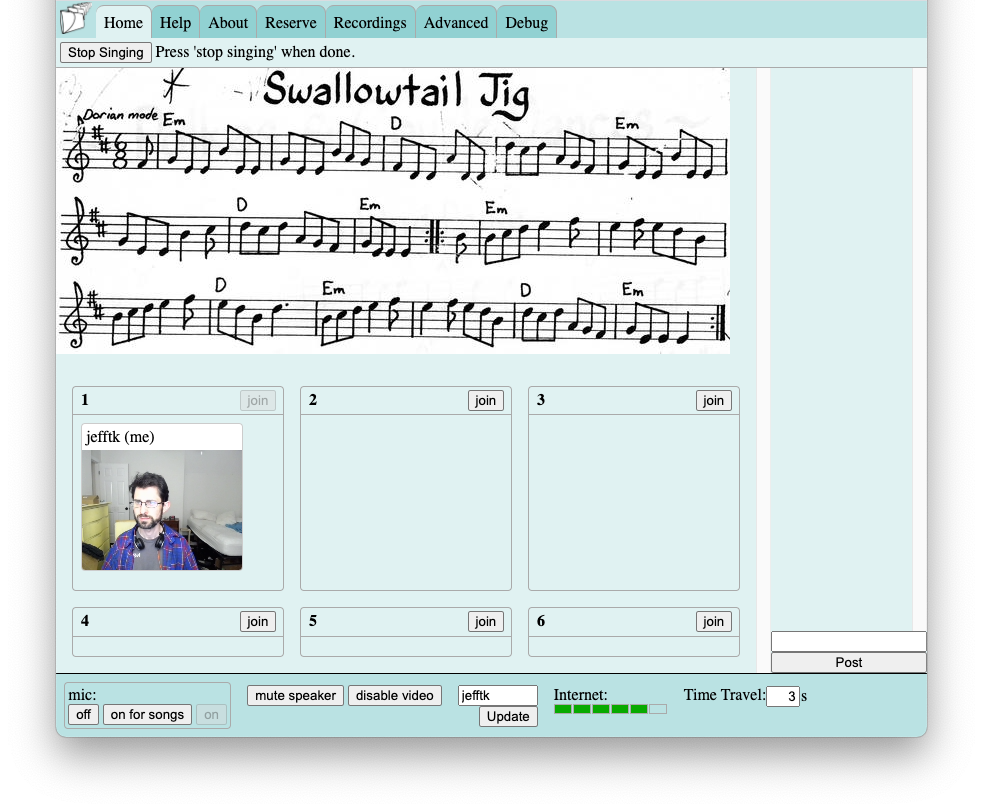
Task: Join bucket 5
Action: point(485,622)
